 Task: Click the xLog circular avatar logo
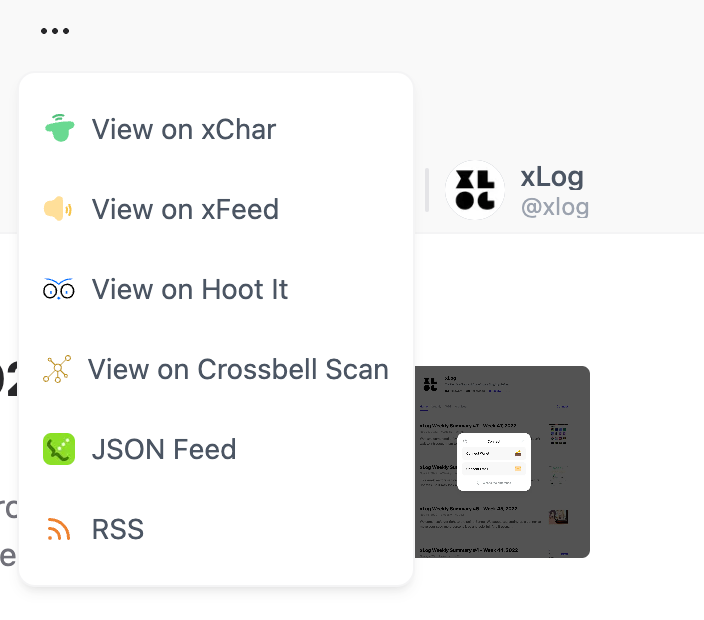[475, 190]
